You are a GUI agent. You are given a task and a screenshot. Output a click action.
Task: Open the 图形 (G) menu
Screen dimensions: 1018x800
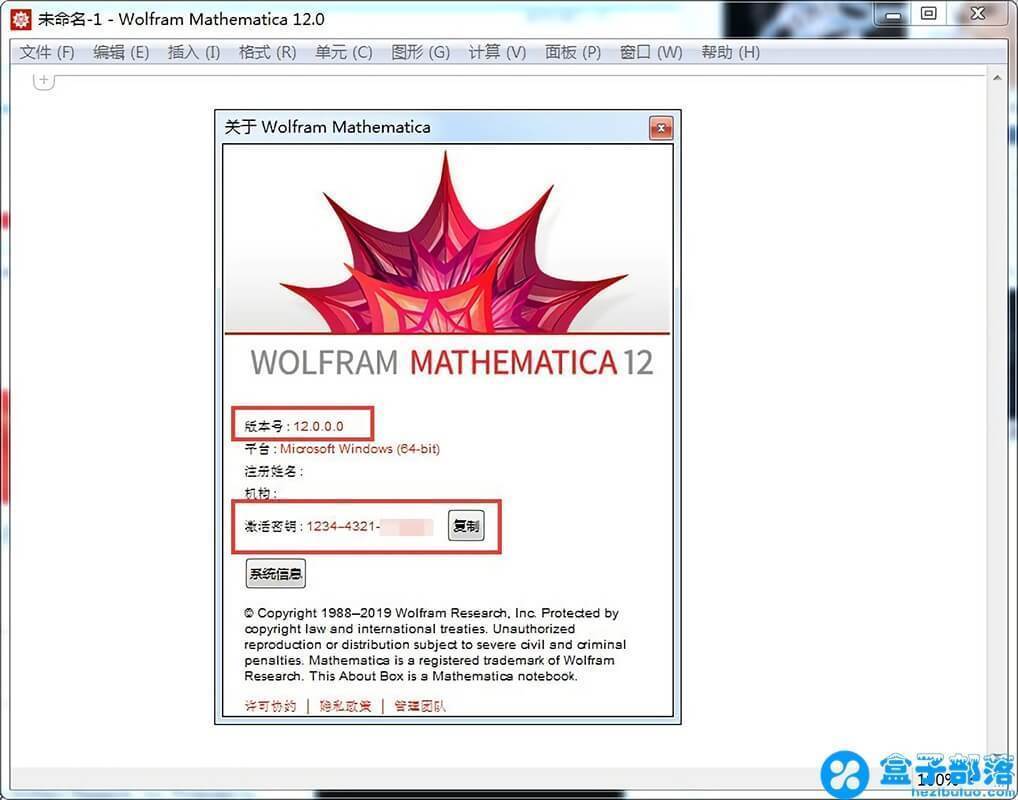(x=420, y=52)
